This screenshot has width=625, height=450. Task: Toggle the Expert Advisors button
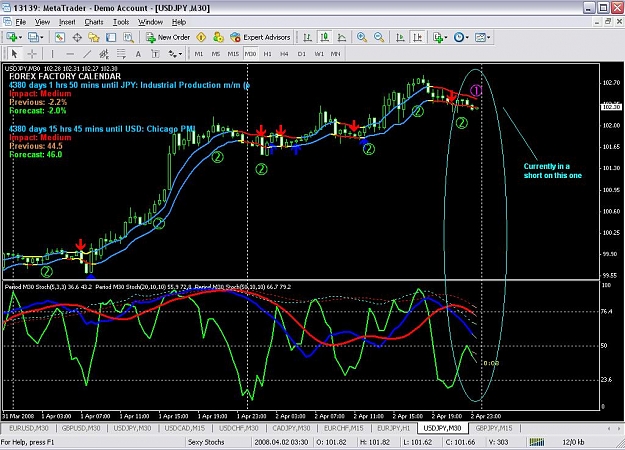coord(260,37)
